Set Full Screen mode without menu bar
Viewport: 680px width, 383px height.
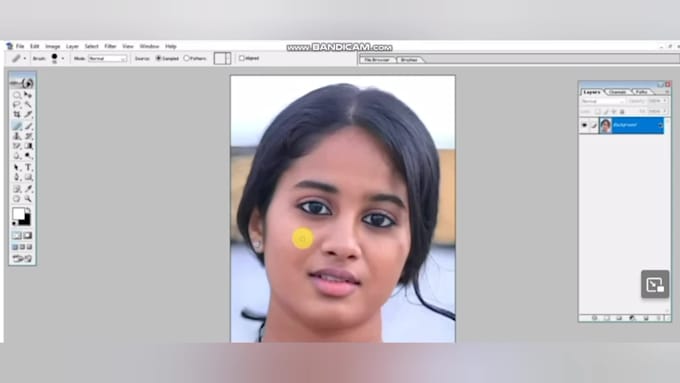pos(29,246)
